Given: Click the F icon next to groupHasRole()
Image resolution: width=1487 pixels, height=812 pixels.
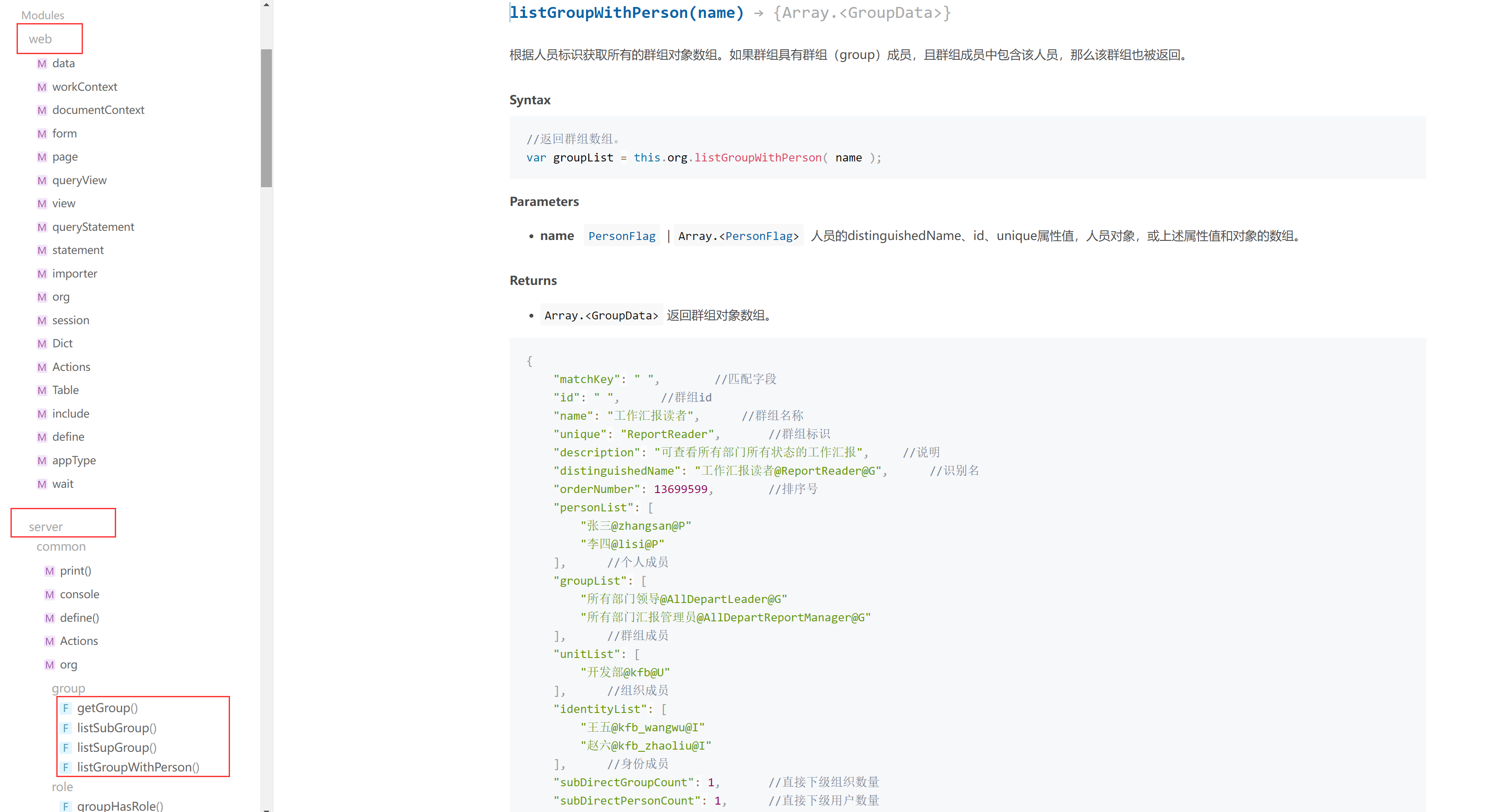Looking at the screenshot, I should [x=66, y=806].
